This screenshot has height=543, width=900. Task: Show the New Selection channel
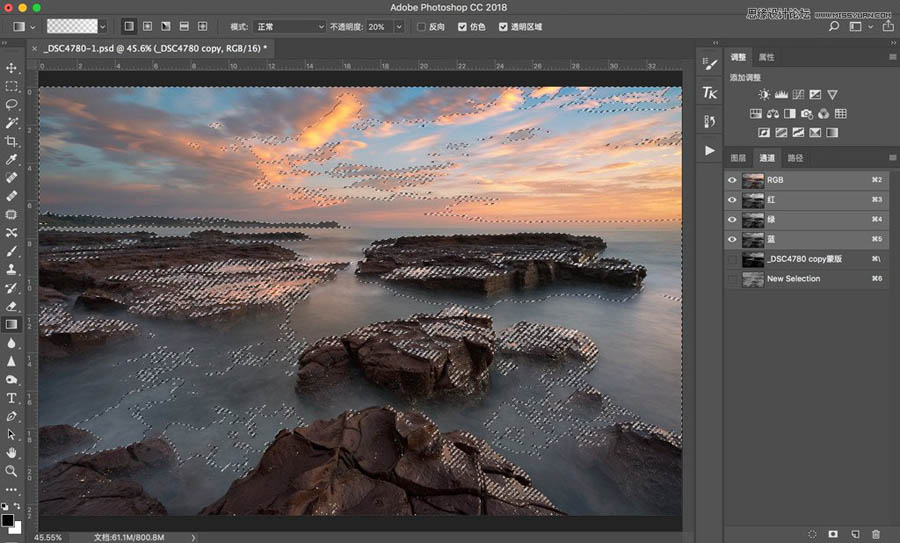click(732, 278)
